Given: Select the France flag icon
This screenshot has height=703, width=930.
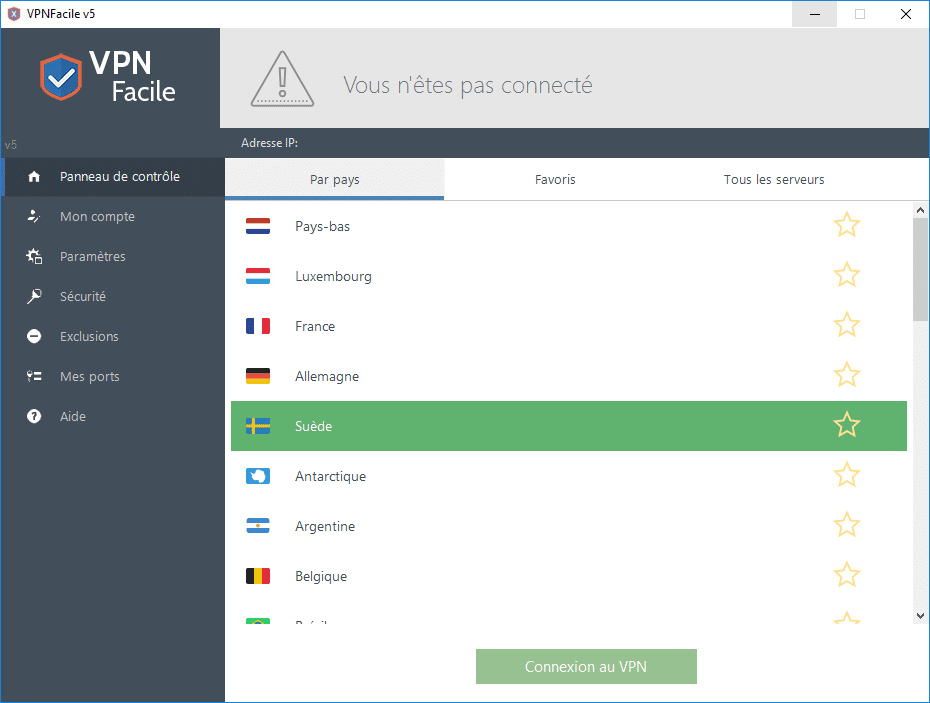Looking at the screenshot, I should [258, 325].
